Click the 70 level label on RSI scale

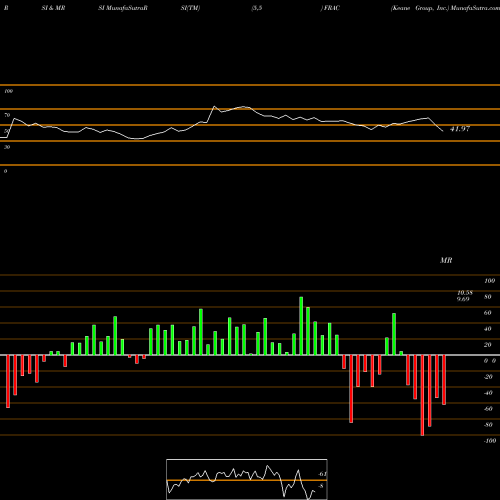click(x=7, y=115)
